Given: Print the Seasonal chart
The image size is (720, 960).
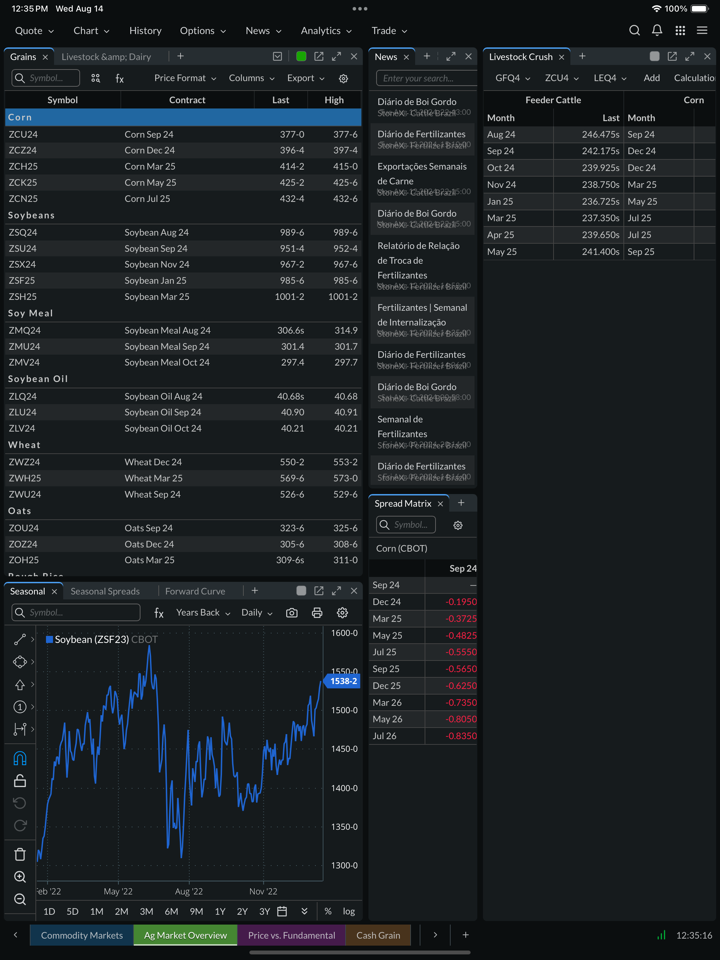Looking at the screenshot, I should point(317,613).
